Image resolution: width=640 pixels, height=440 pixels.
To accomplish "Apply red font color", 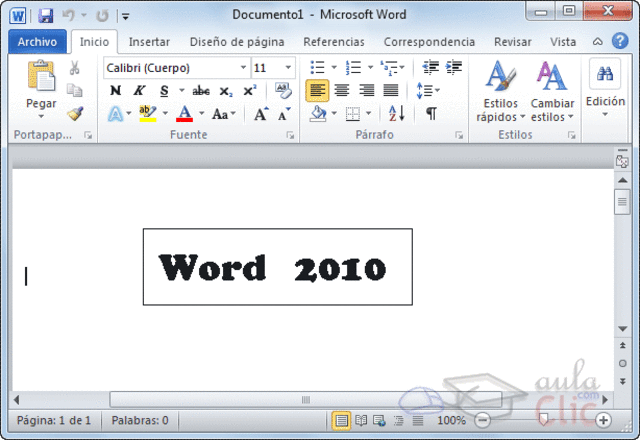I will pos(184,114).
